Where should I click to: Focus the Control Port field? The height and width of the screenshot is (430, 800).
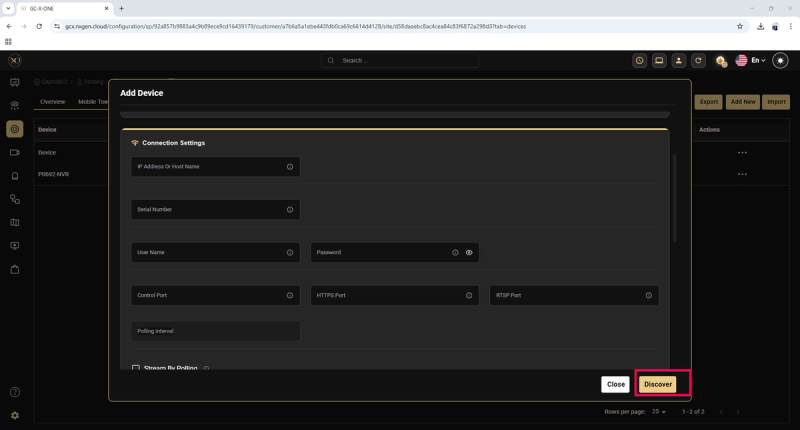215,295
